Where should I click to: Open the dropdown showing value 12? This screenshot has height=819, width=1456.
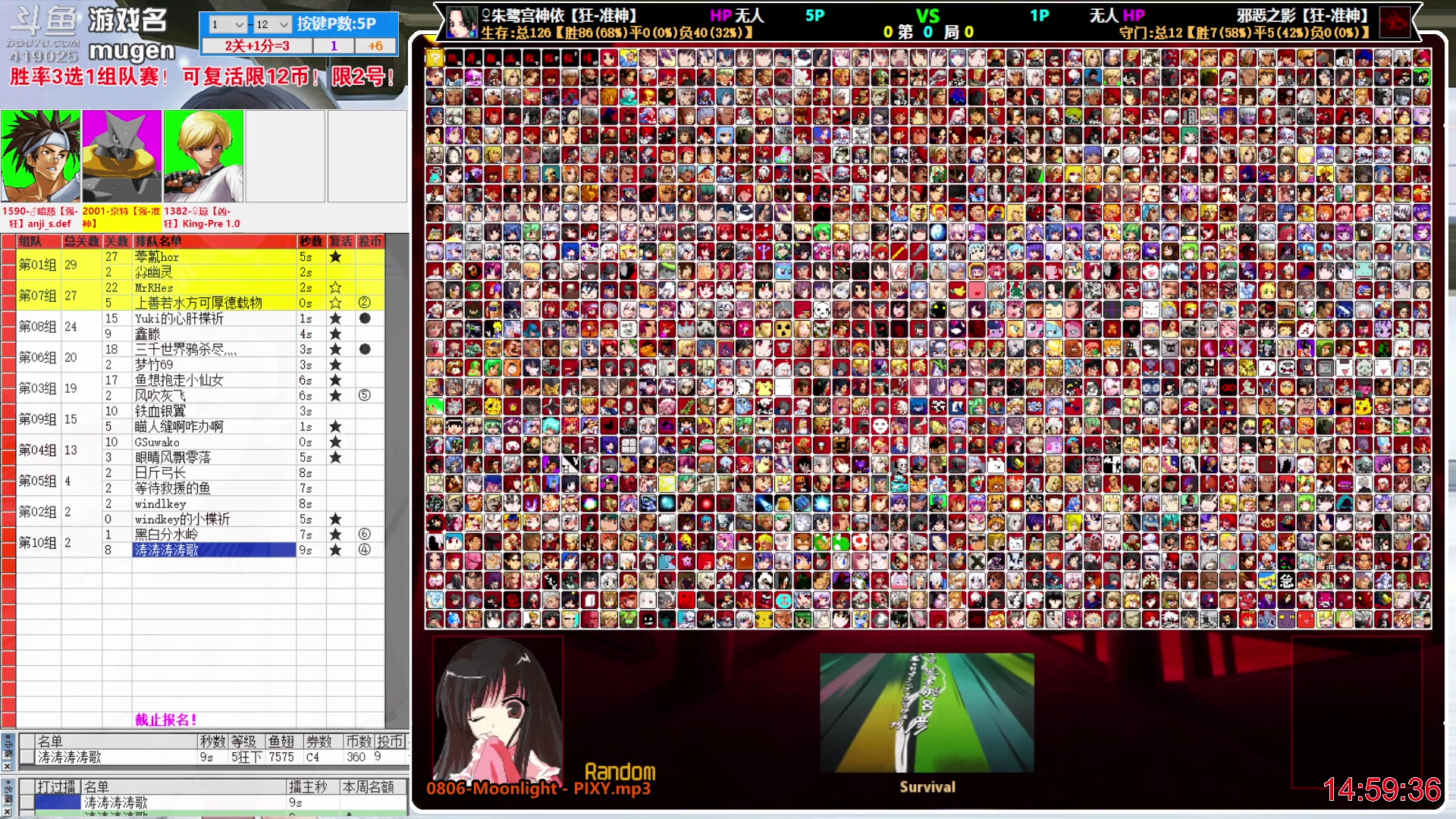pyautogui.click(x=272, y=24)
